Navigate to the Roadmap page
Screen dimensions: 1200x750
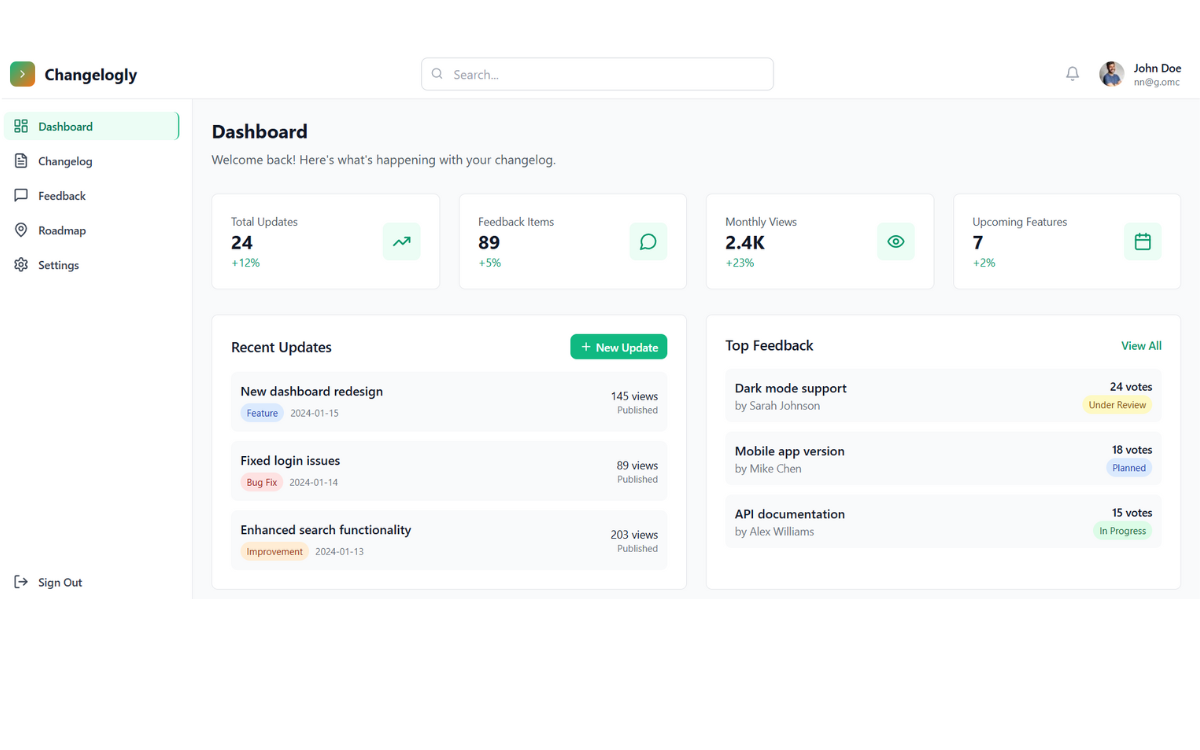(62, 231)
